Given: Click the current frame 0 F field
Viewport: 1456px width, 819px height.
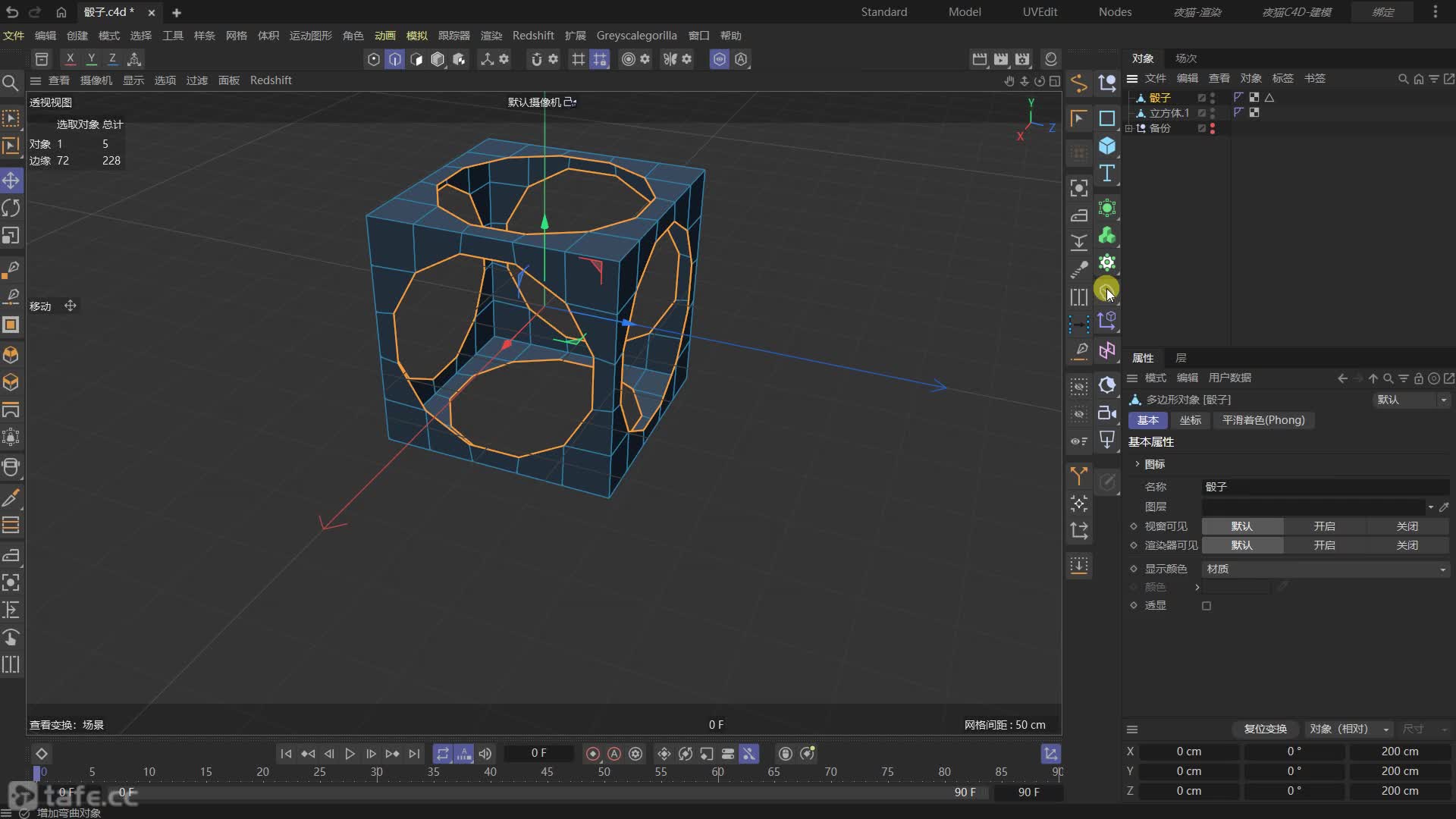Looking at the screenshot, I should 538,754.
